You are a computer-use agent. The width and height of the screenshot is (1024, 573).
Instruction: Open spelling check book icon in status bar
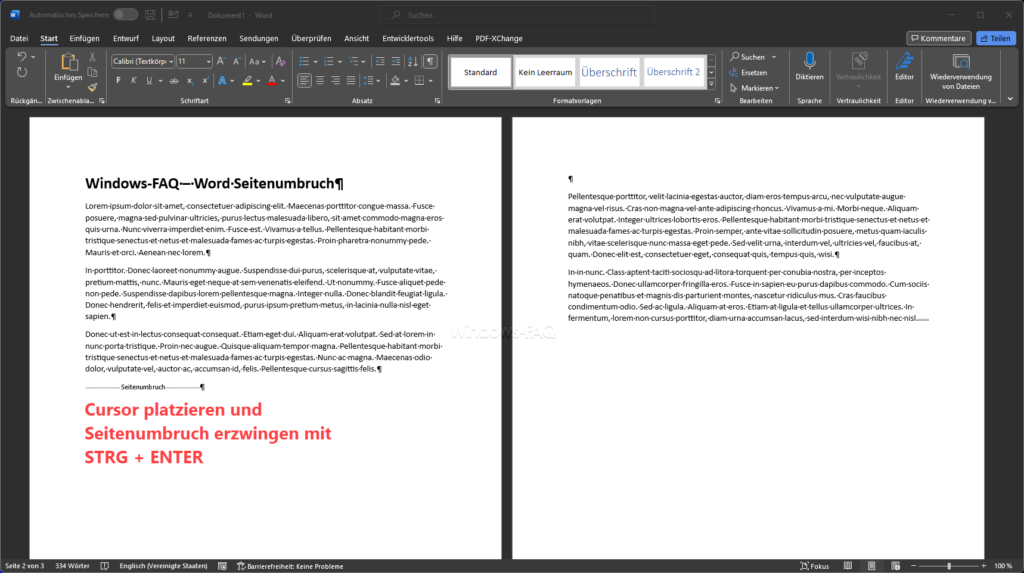(104, 566)
